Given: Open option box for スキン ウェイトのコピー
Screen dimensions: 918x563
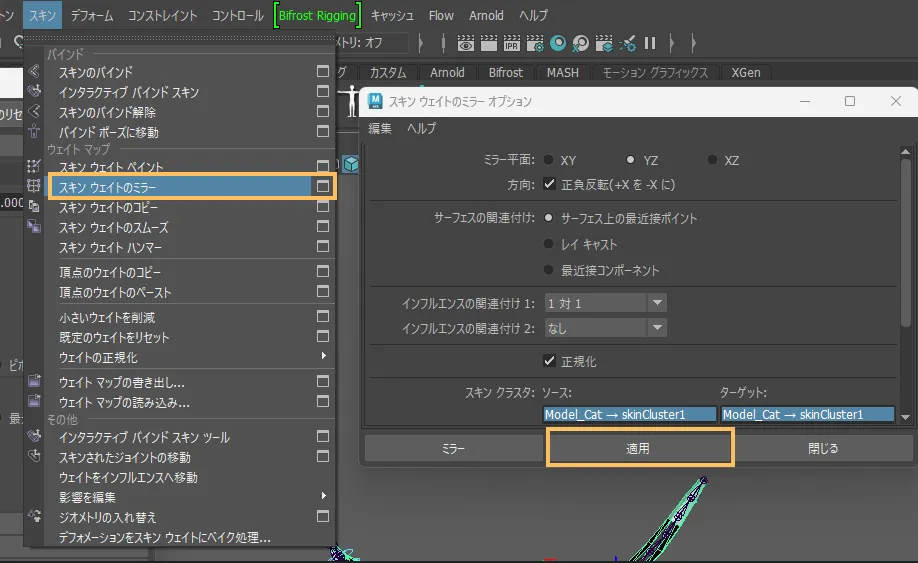Looking at the screenshot, I should (x=322, y=207).
